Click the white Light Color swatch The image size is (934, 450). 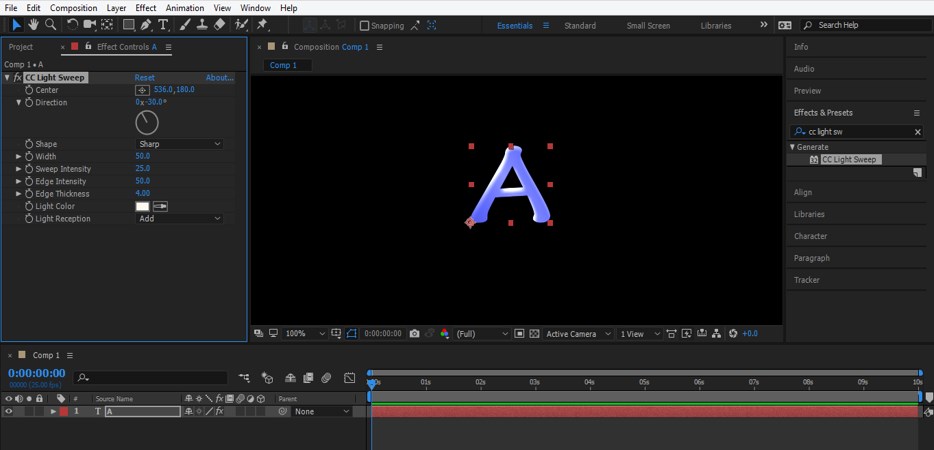pyautogui.click(x=142, y=206)
